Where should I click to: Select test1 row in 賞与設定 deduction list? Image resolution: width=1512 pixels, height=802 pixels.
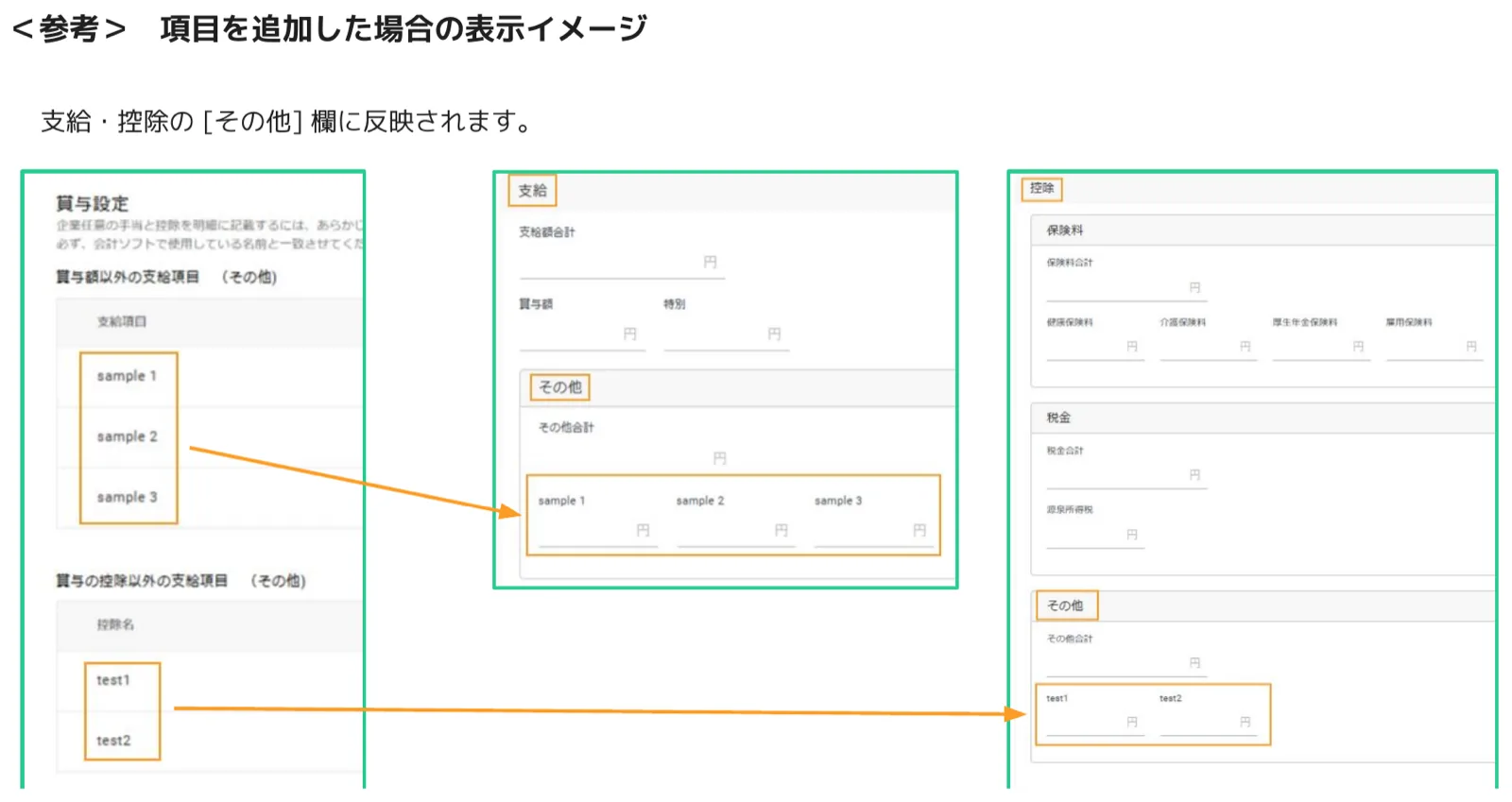coord(209,680)
